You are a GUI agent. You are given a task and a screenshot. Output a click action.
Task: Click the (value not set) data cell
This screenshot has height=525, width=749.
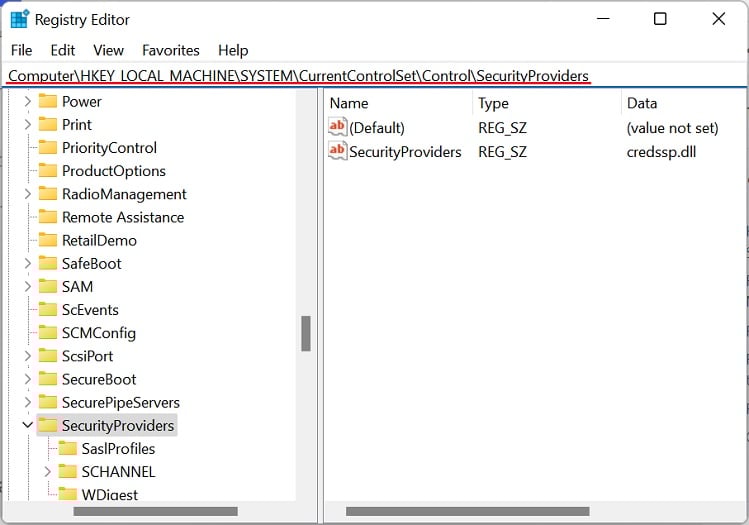click(673, 128)
